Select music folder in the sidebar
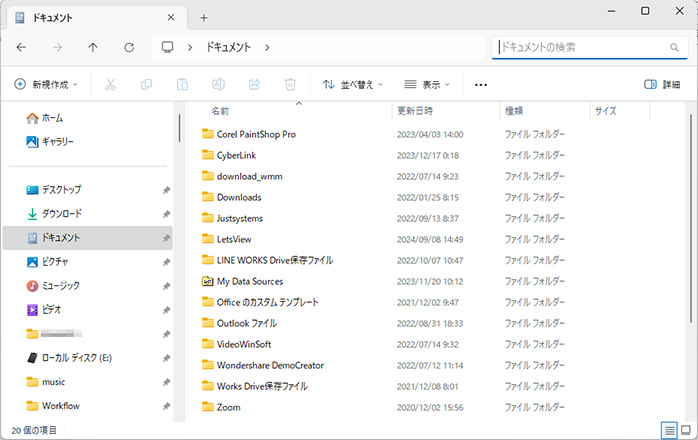Image resolution: width=698 pixels, height=440 pixels. point(88,382)
